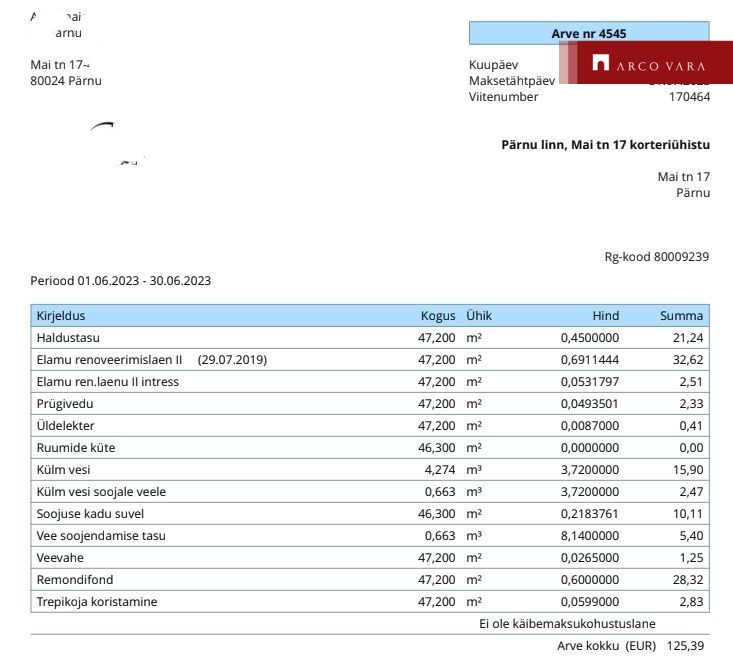
Task: Click the price 8,1400000
Action: pos(589,535)
